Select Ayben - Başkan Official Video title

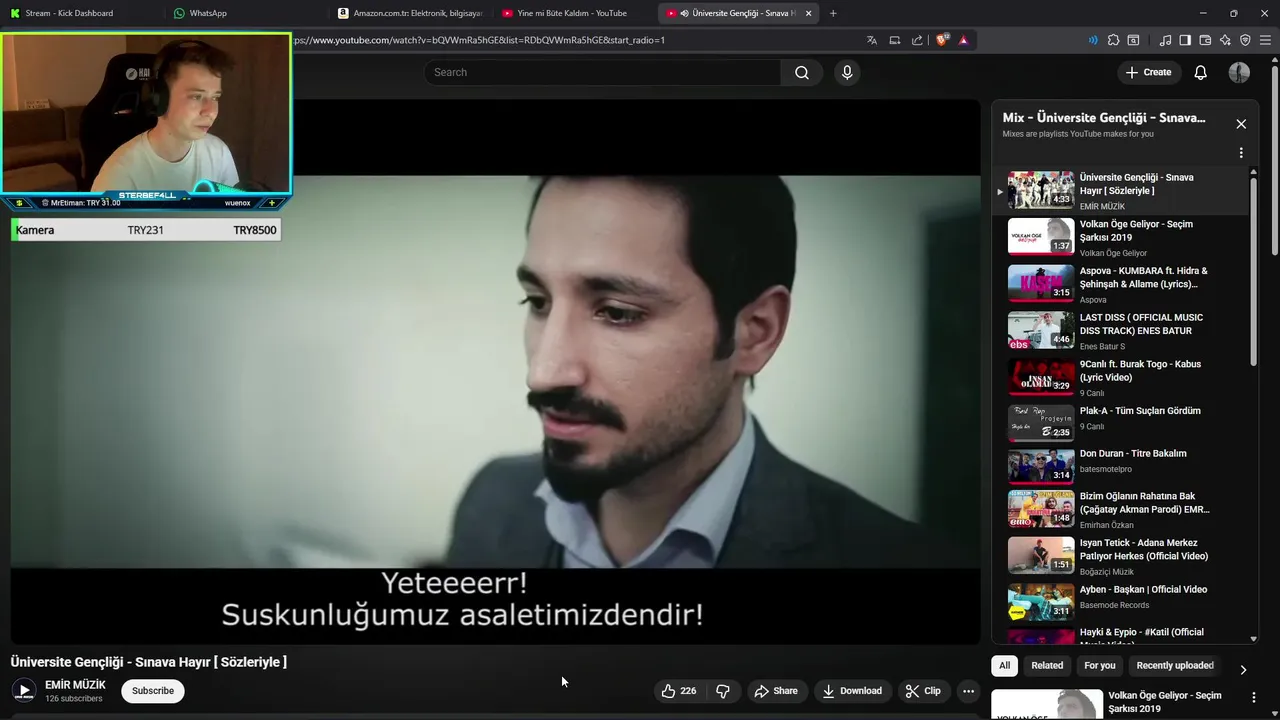point(1143,589)
